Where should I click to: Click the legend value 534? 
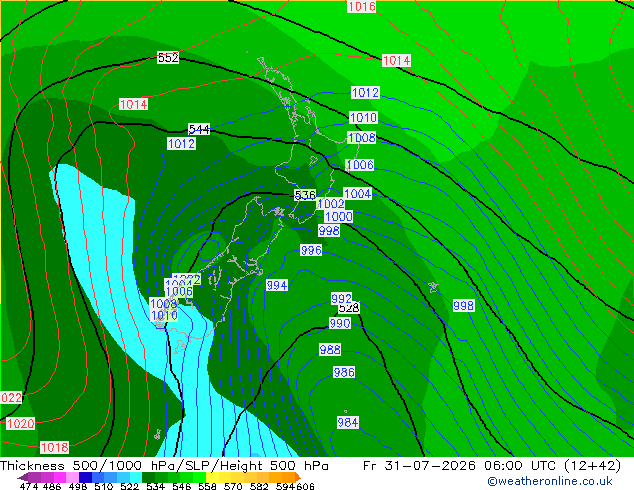(x=155, y=486)
